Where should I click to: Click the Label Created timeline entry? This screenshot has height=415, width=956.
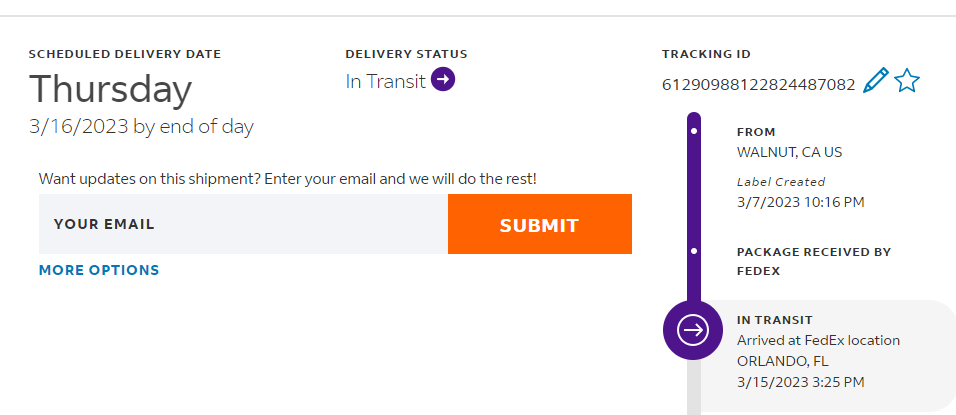pyautogui.click(x=781, y=182)
